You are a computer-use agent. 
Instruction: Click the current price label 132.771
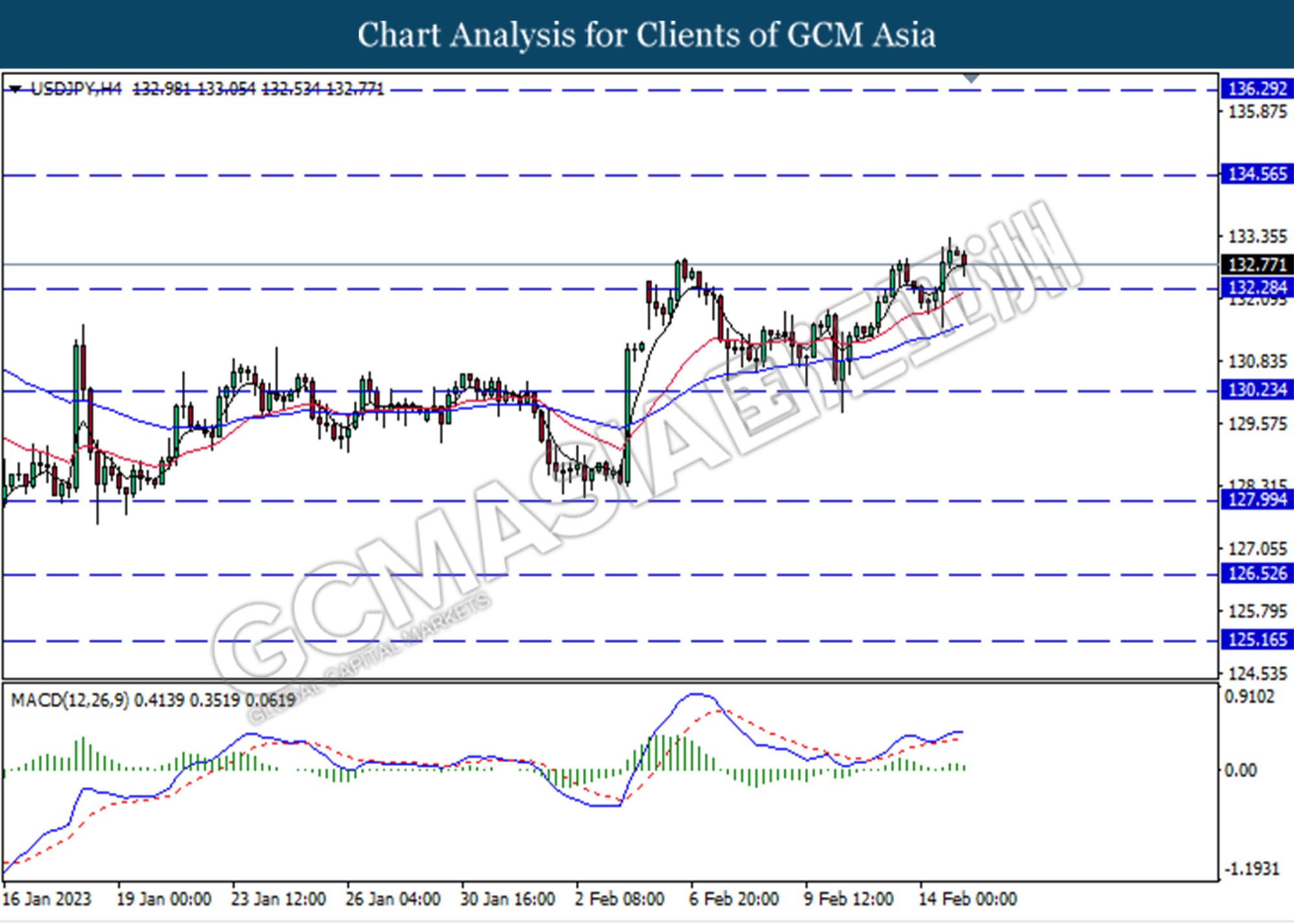[1257, 265]
